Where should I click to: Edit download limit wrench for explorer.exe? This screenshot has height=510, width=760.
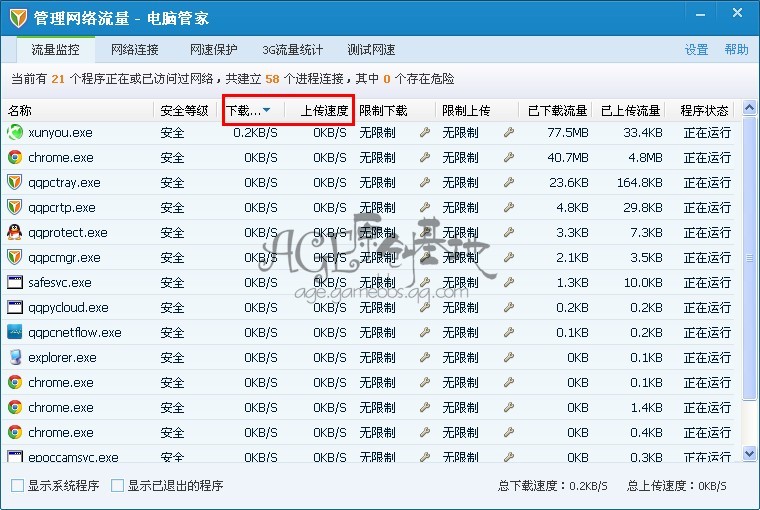pos(425,357)
